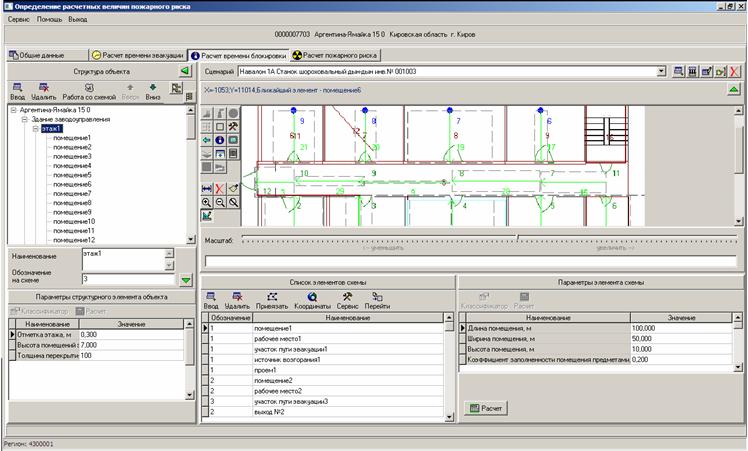
Task: Collapse the этаж1 tree node
Action: (x=34, y=129)
